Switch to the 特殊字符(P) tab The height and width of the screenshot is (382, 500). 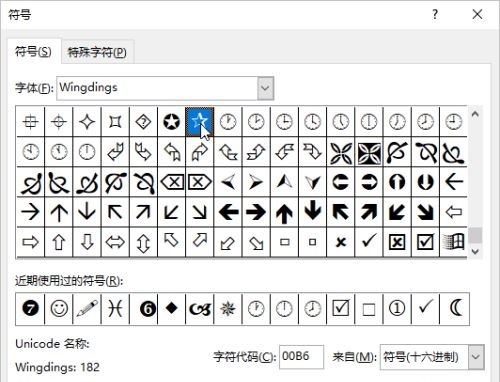pyautogui.click(x=97, y=52)
